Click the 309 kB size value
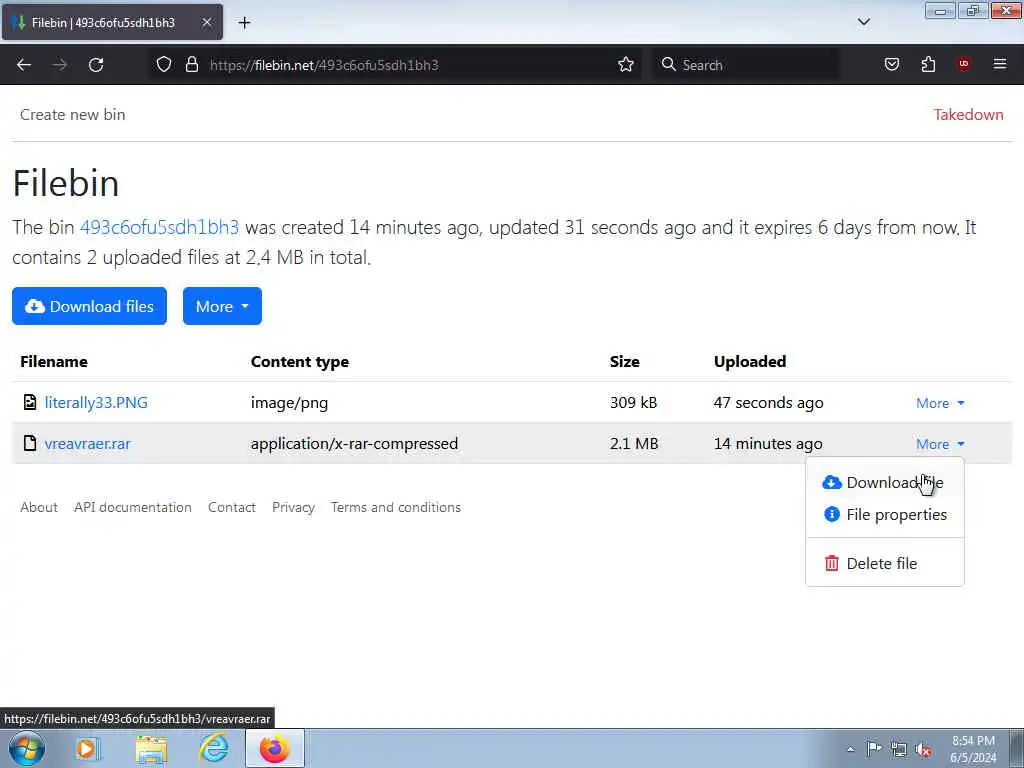Image resolution: width=1024 pixels, height=768 pixels. click(x=633, y=402)
